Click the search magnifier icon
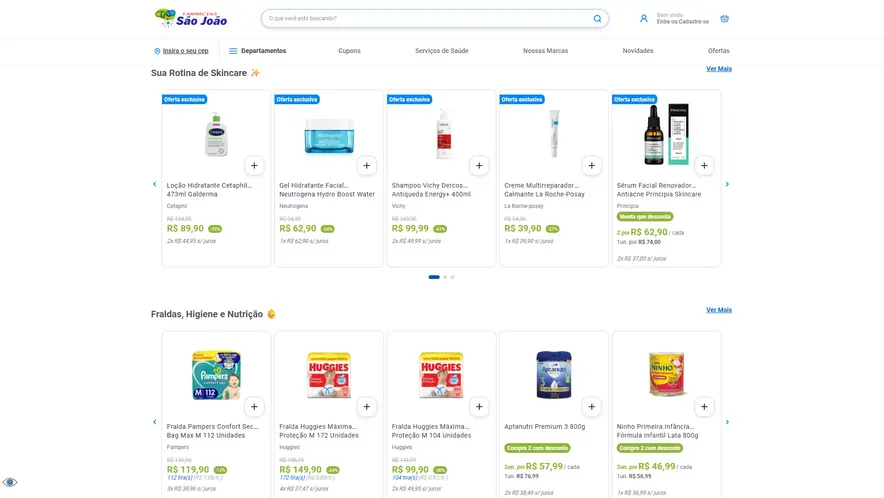884x498 pixels. [x=597, y=19]
